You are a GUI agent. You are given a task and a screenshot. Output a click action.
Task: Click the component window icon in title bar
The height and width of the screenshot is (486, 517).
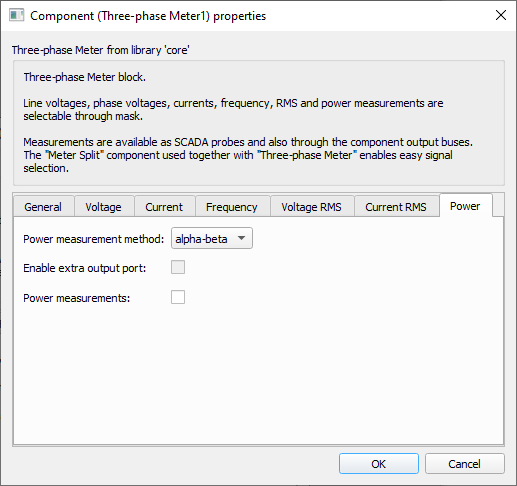[16, 15]
